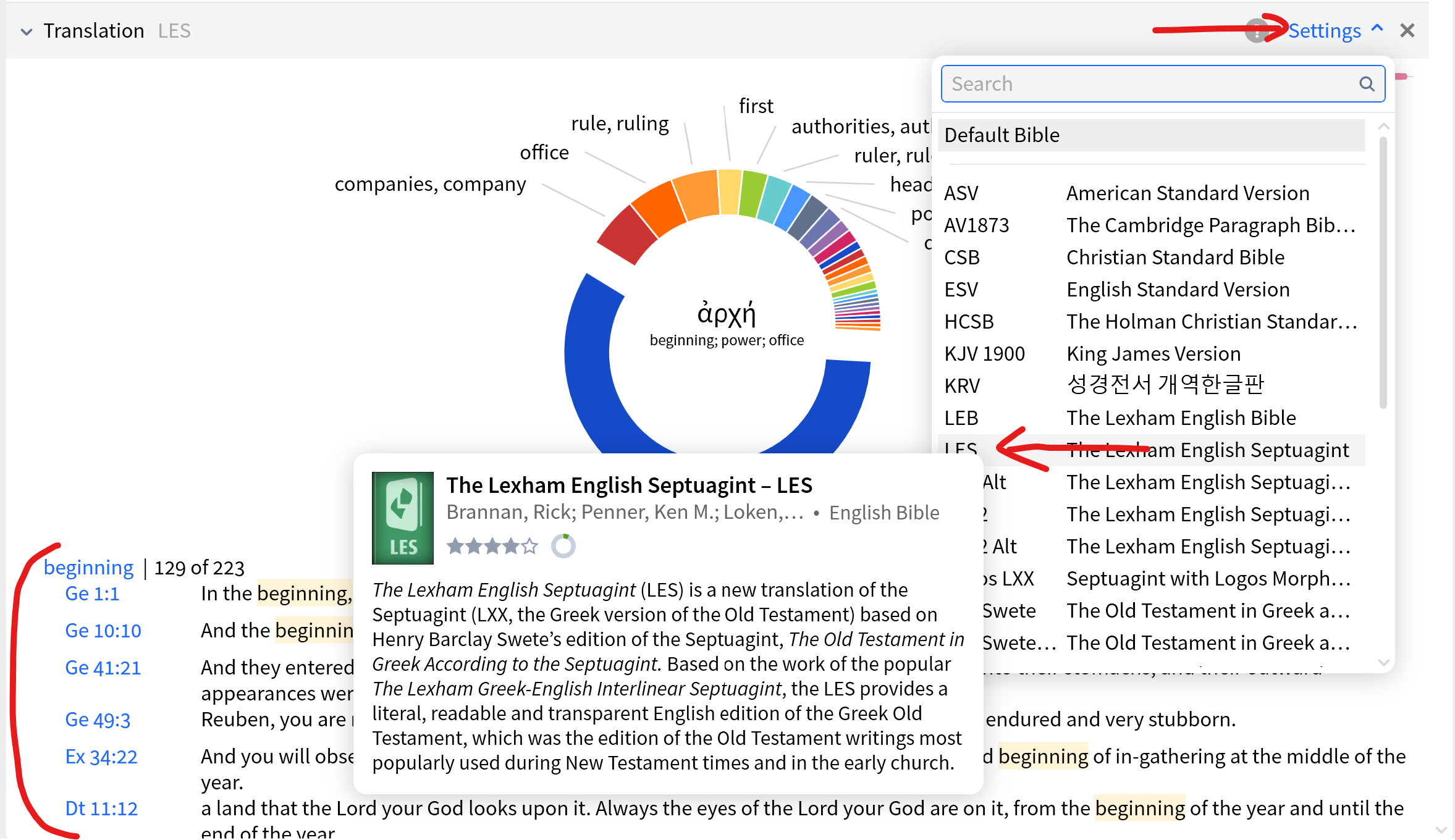
Task: Close the Translation section with X
Action: 1407,31
